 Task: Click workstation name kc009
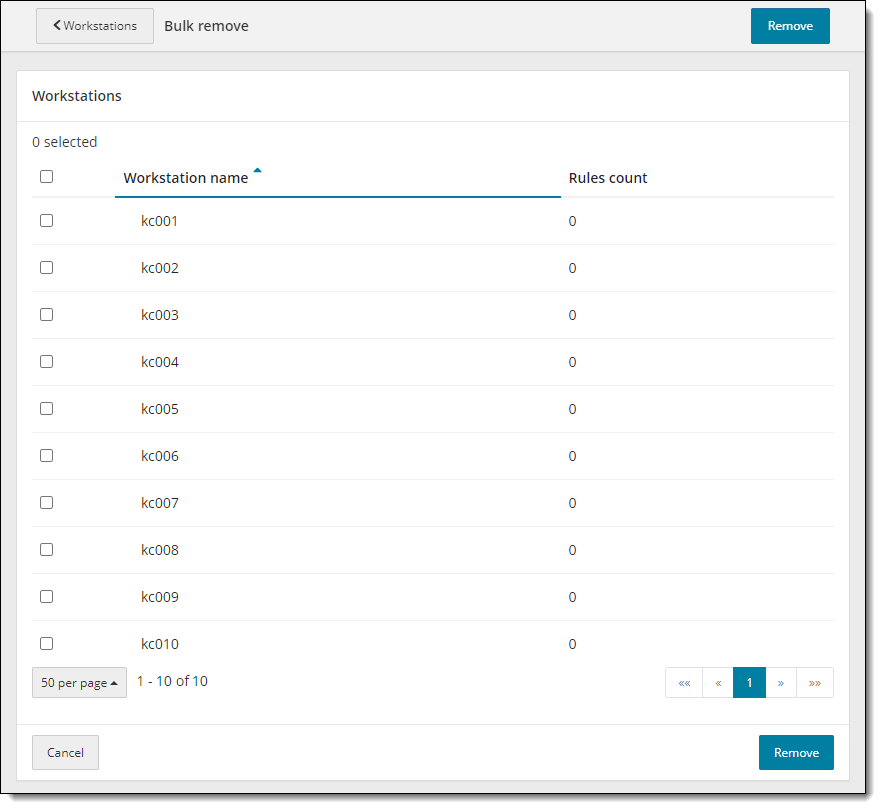coord(160,597)
